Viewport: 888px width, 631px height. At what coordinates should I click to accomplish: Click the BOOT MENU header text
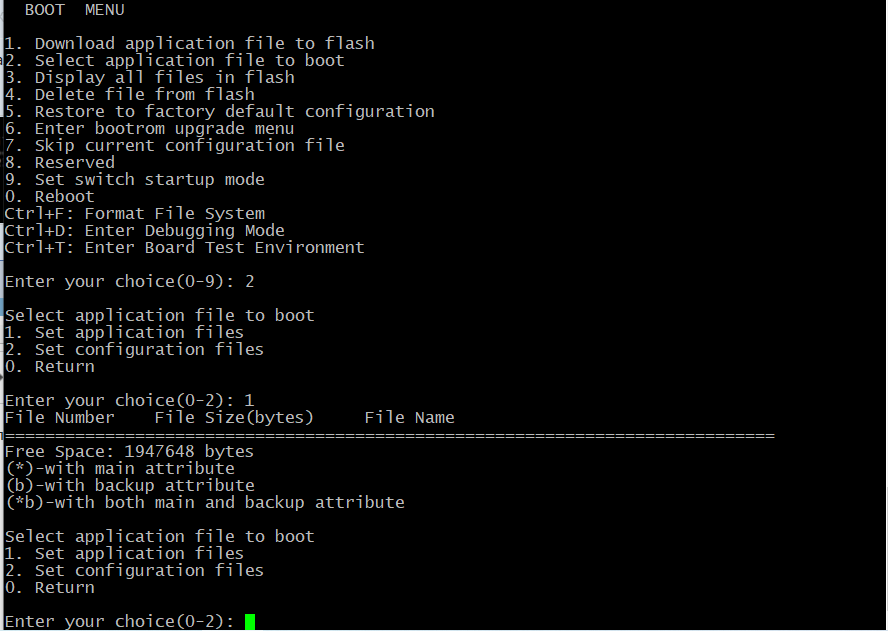[75, 10]
